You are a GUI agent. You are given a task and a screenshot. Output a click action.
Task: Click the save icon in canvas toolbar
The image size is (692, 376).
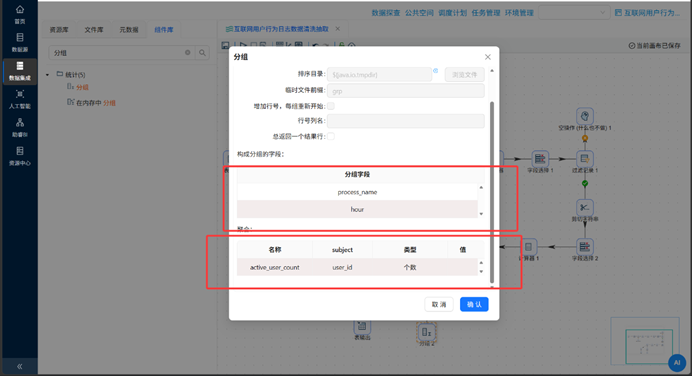225,45
